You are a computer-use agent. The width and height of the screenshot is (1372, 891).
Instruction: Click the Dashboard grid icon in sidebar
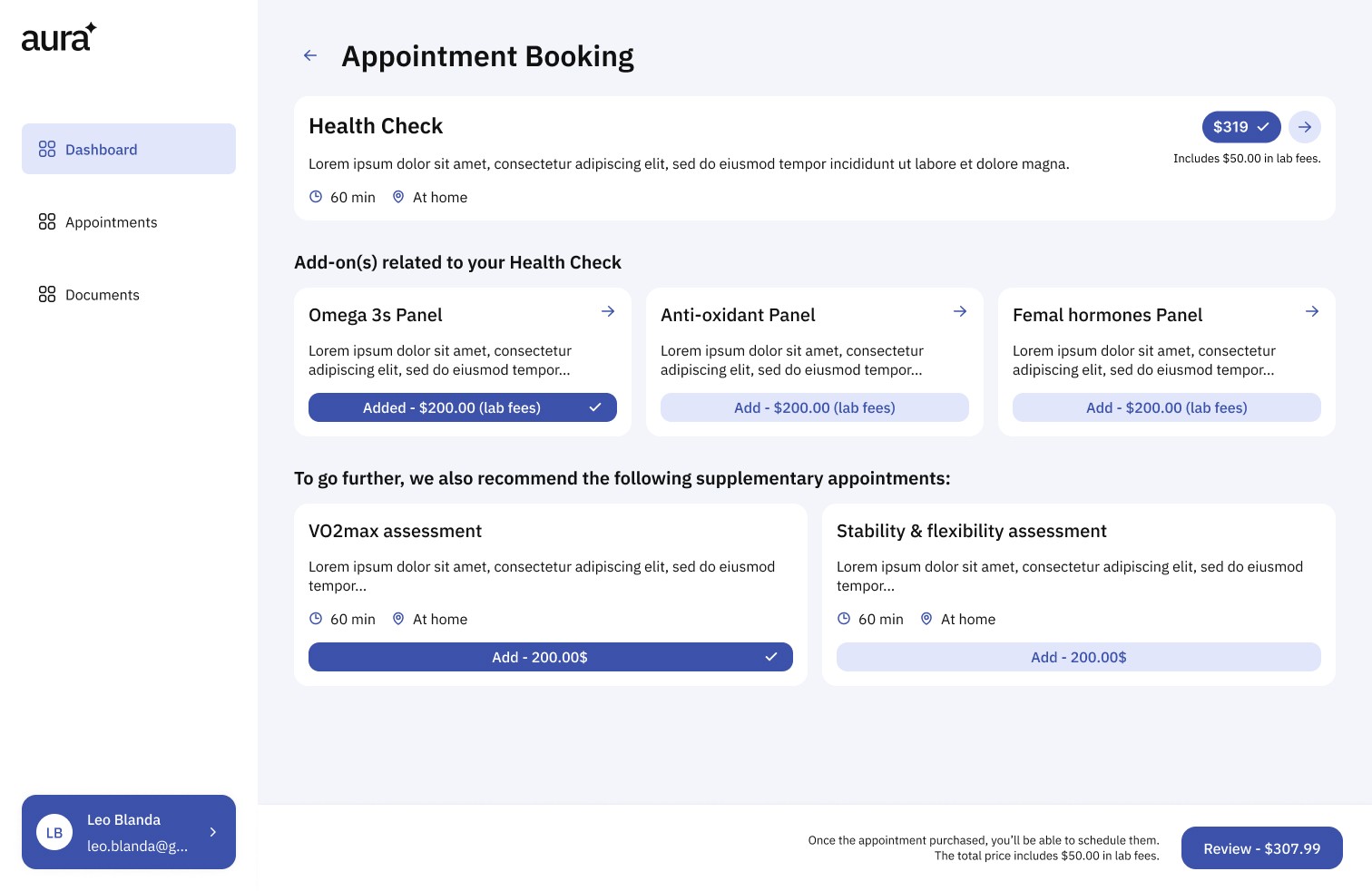[x=47, y=150]
